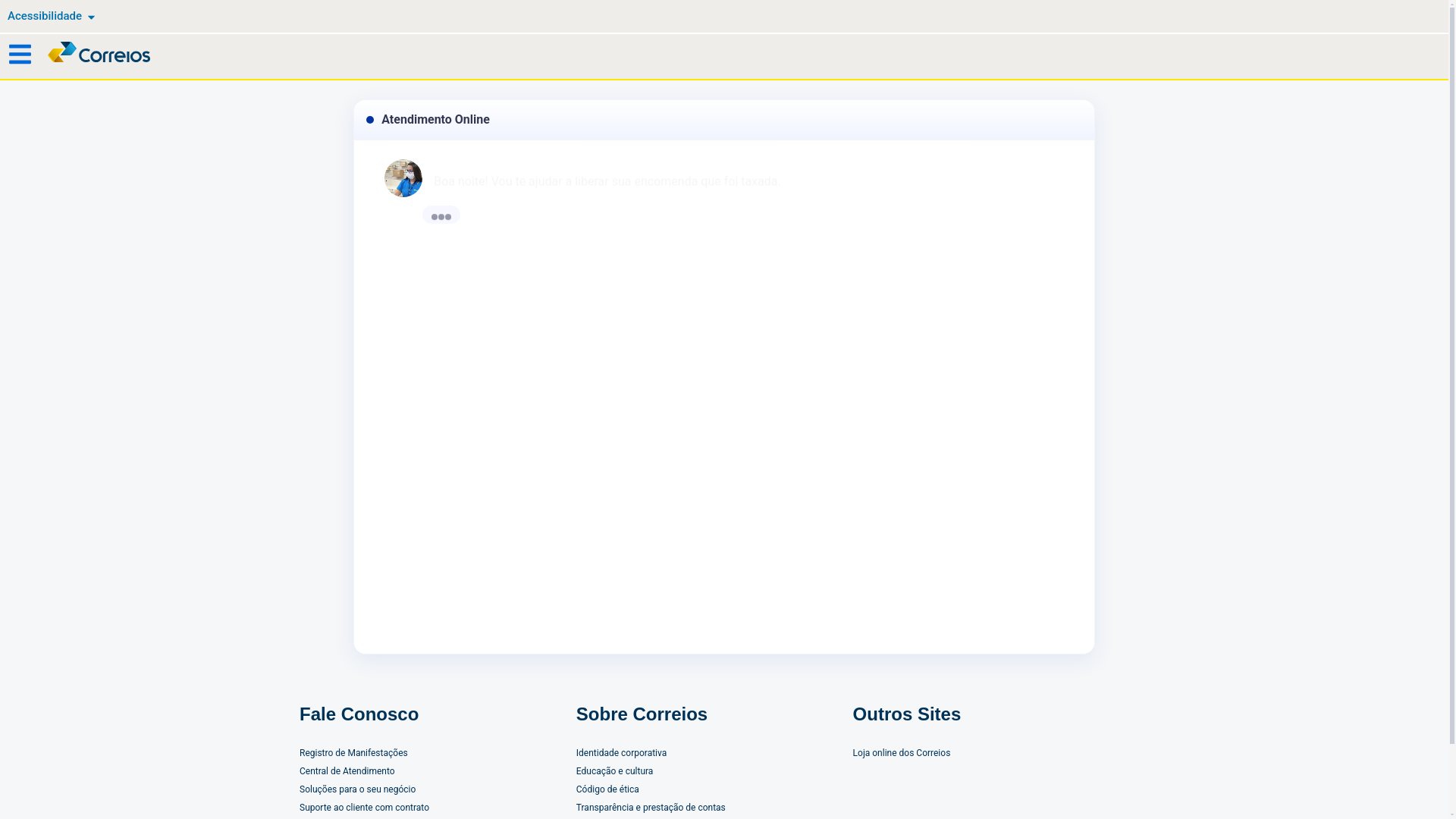Open Suporte ao cliente com contrato
1456x819 pixels.
pos(364,808)
